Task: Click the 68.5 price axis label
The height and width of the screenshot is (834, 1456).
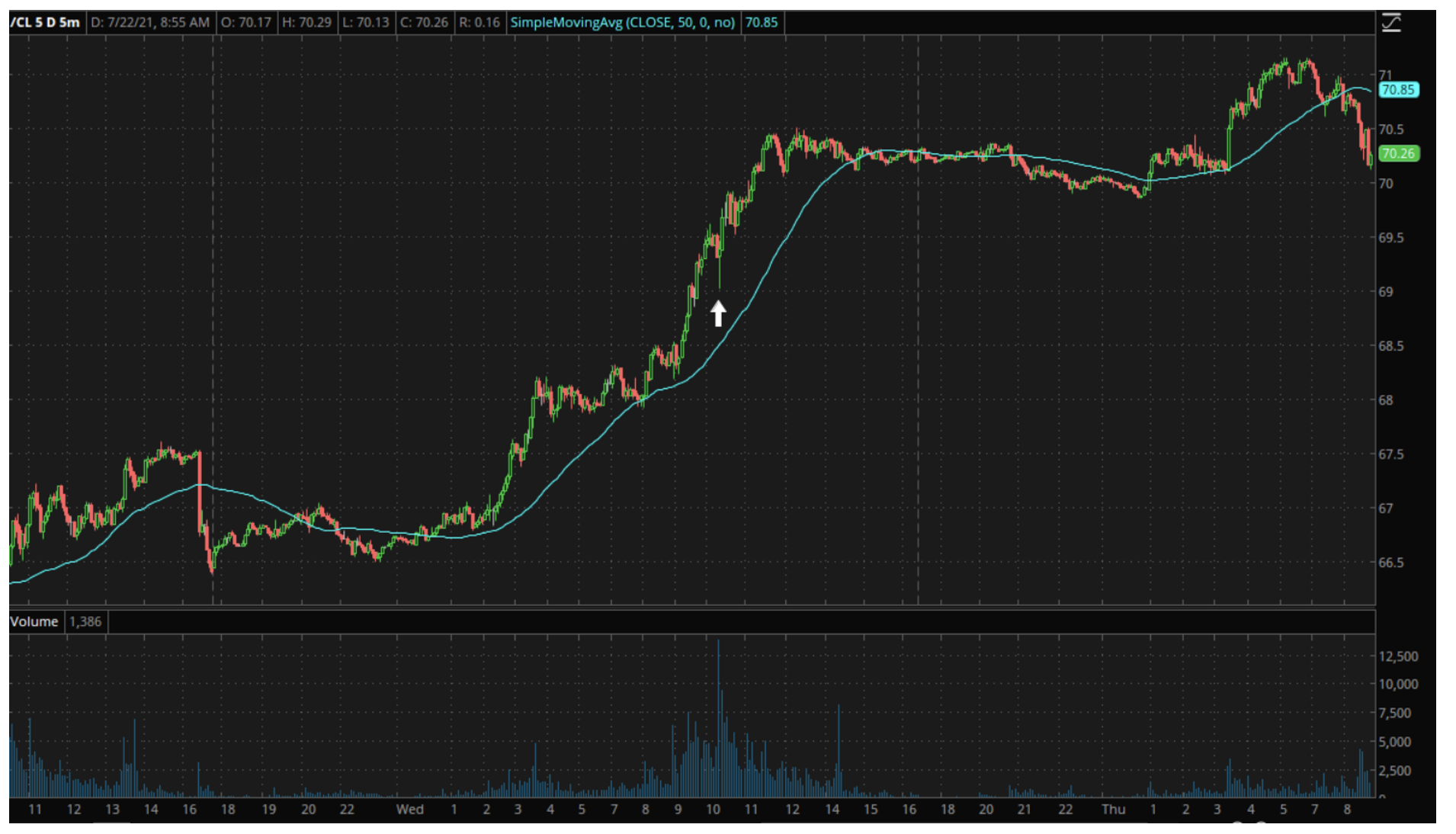Action: (x=1390, y=345)
